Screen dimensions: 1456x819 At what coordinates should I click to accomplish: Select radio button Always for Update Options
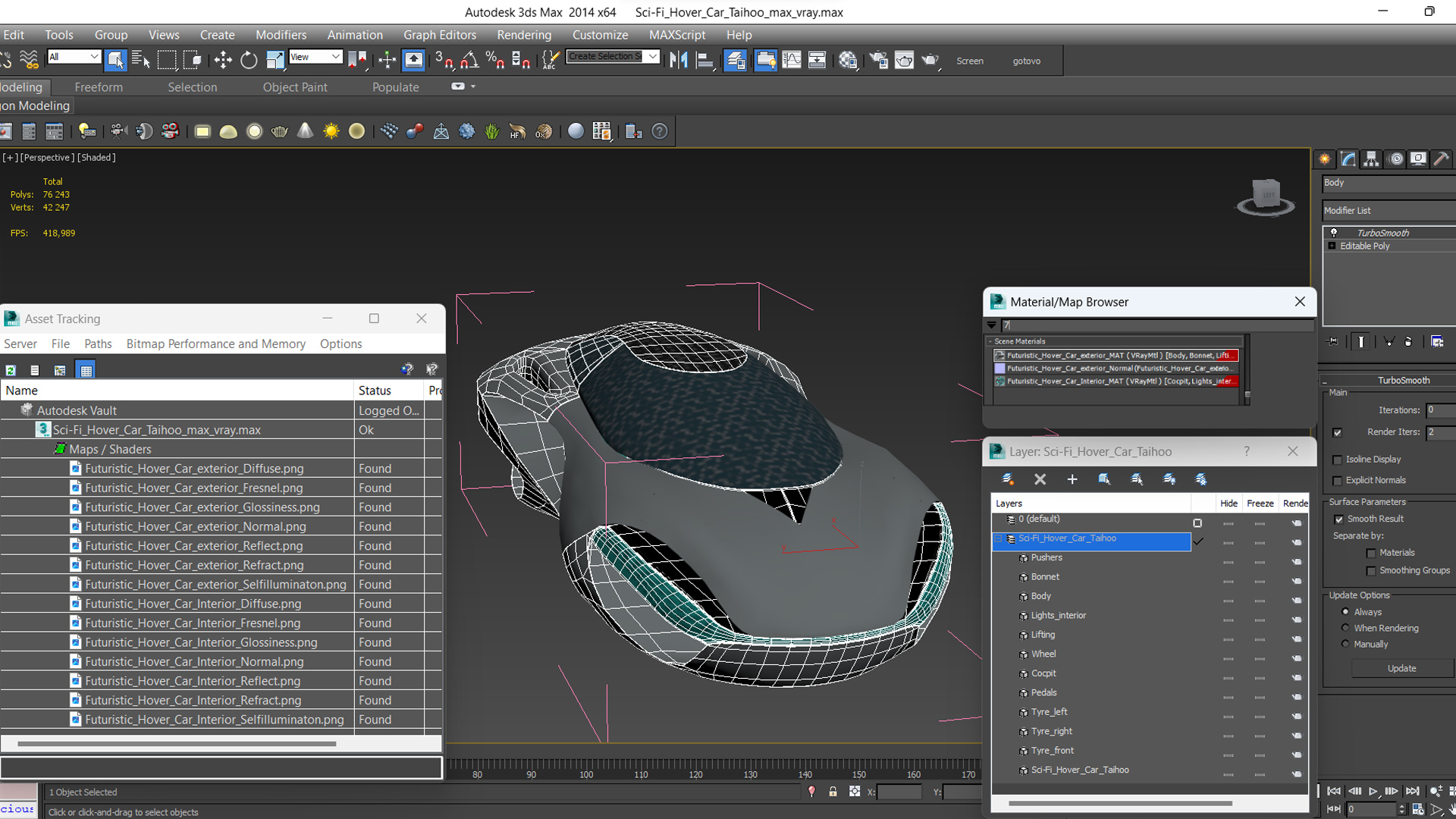1346,611
